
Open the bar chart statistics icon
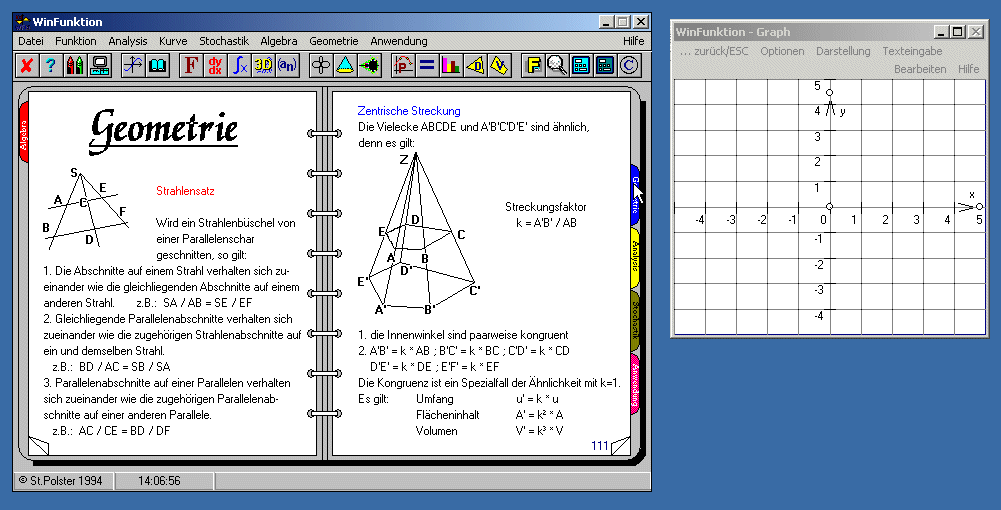coord(451,65)
